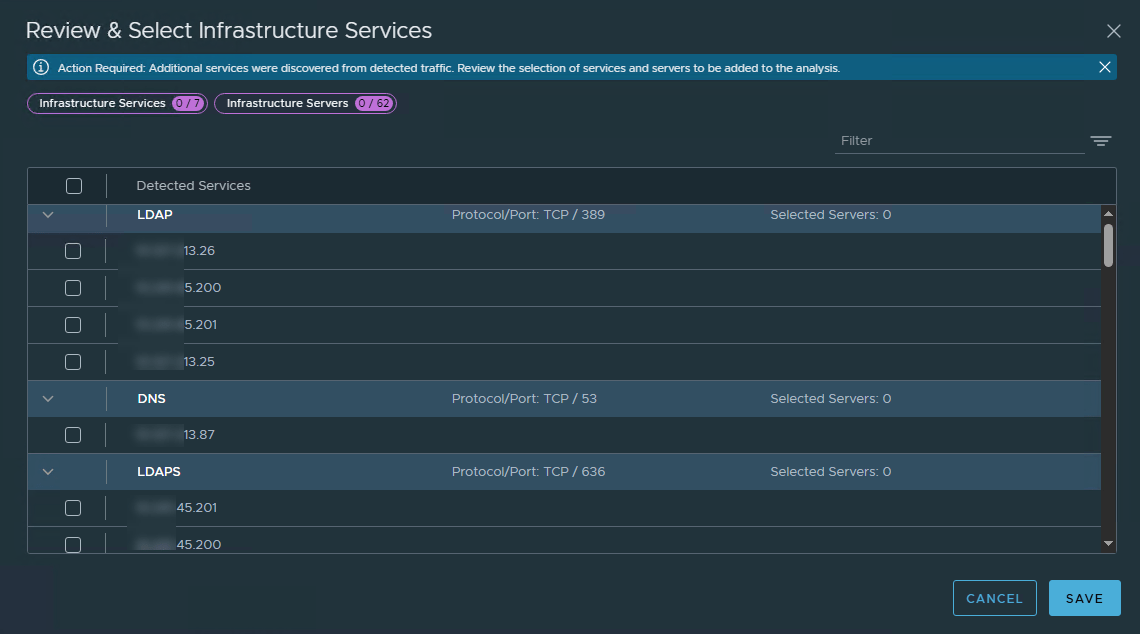This screenshot has width=1140, height=634.
Task: Toggle the select-all Detected Services checkbox
Action: click(x=74, y=186)
